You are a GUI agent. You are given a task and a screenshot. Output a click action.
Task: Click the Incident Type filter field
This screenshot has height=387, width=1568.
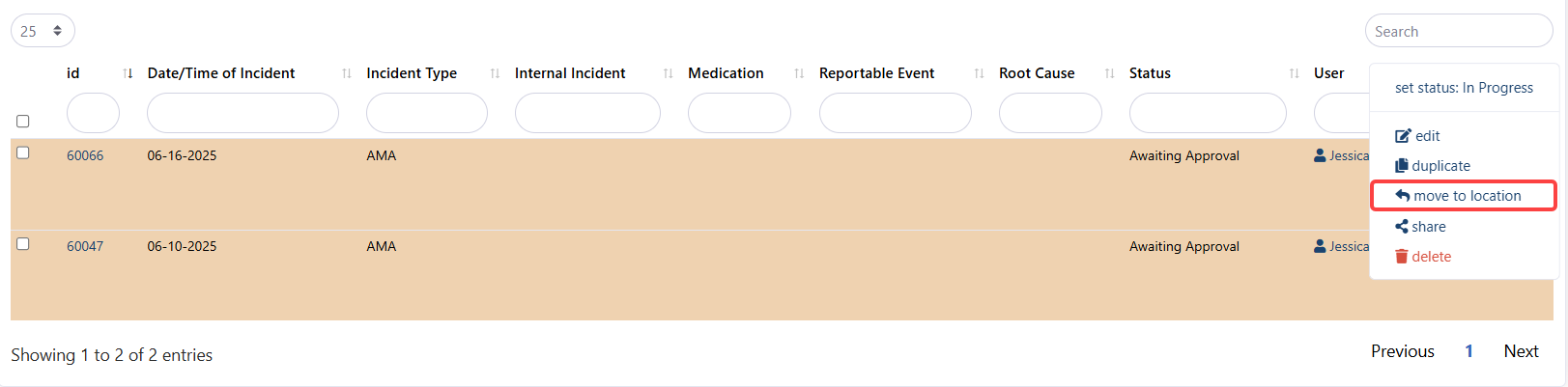click(426, 113)
